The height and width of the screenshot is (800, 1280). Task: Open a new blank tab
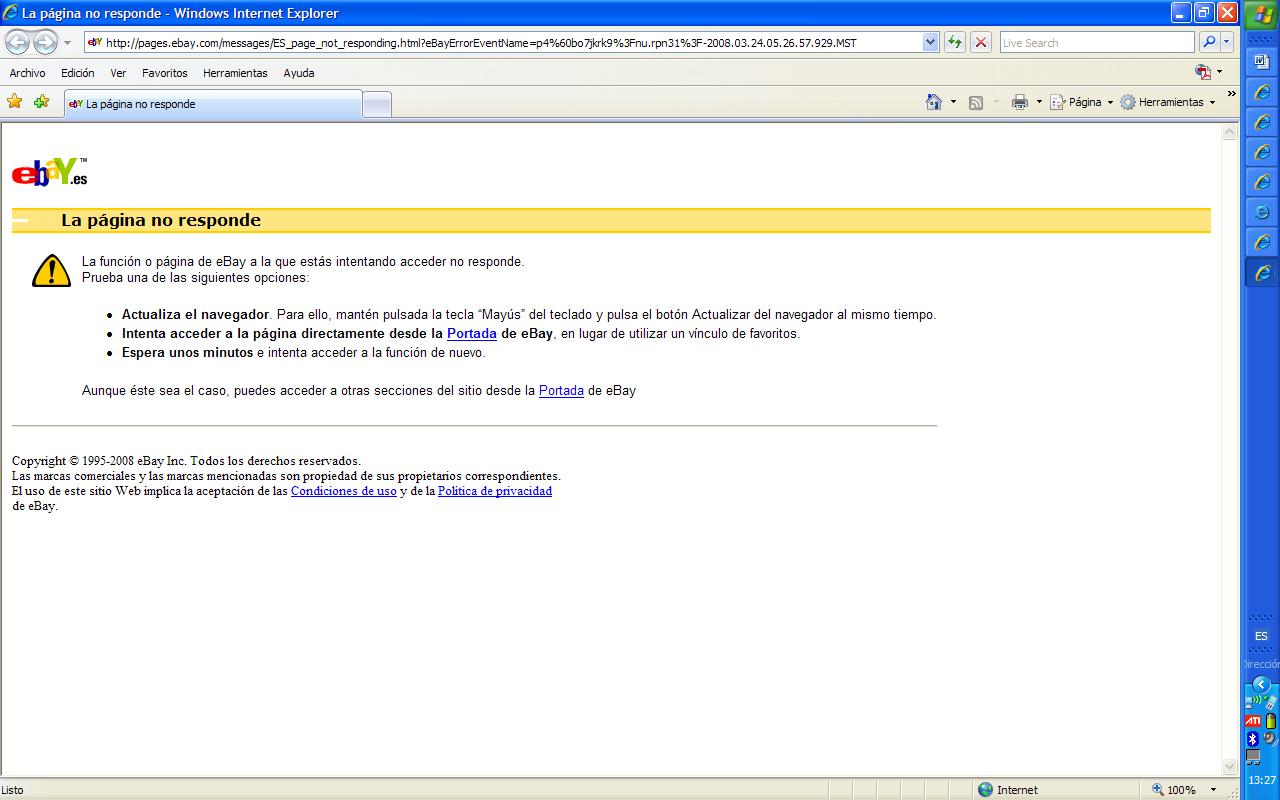tap(376, 105)
